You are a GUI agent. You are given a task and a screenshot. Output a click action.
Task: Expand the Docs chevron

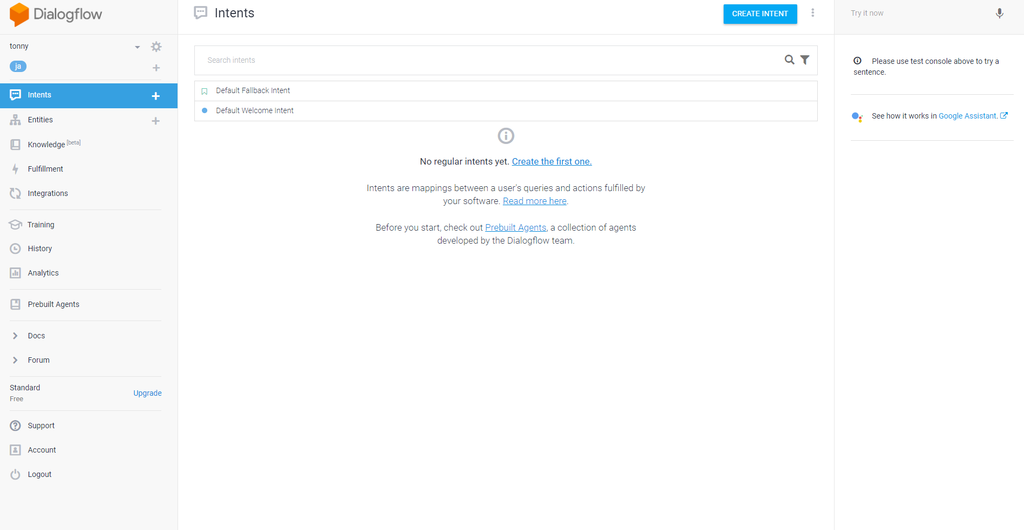pyautogui.click(x=15, y=335)
